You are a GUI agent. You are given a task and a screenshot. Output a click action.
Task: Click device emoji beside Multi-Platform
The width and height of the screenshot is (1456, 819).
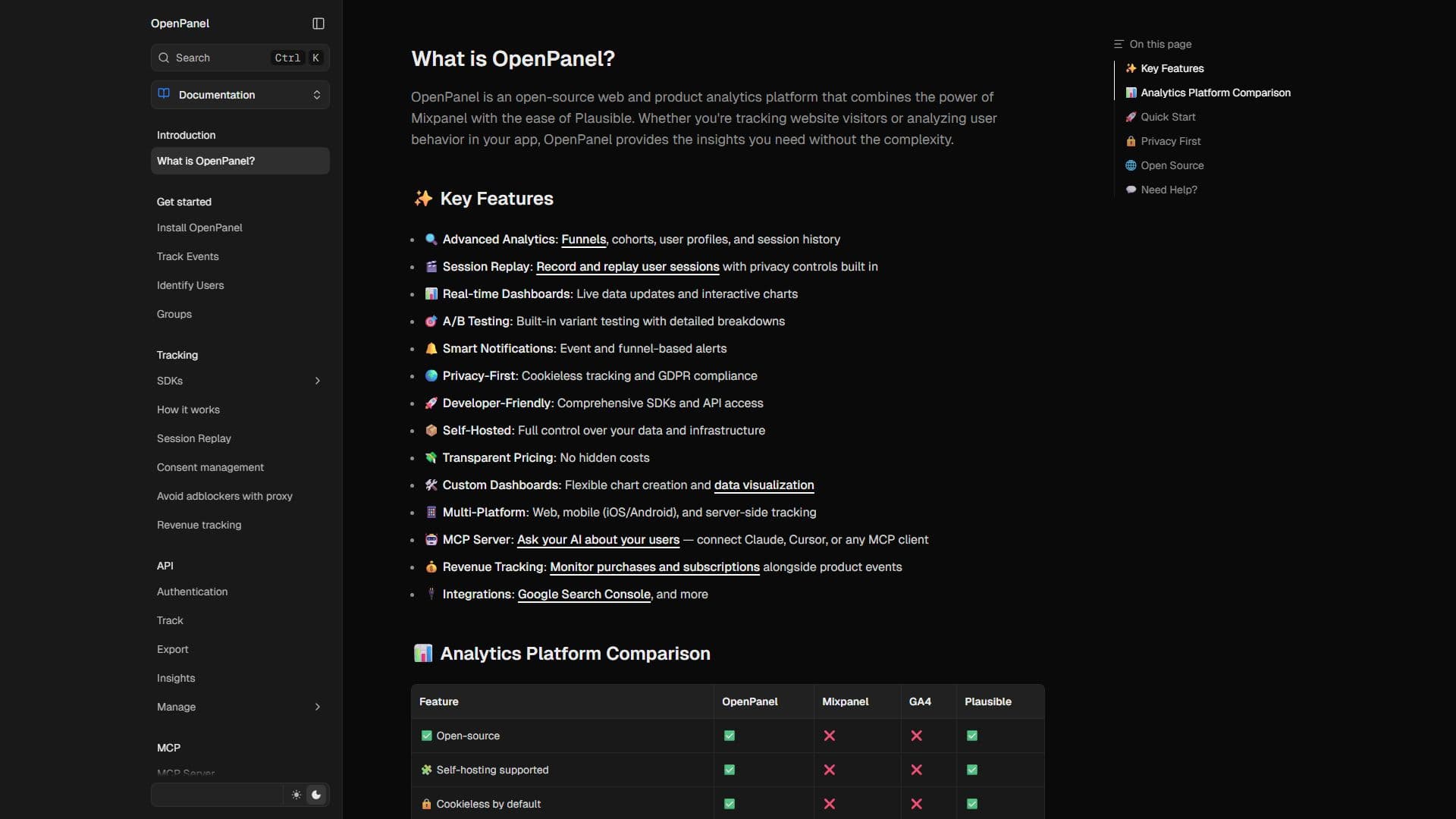(431, 512)
